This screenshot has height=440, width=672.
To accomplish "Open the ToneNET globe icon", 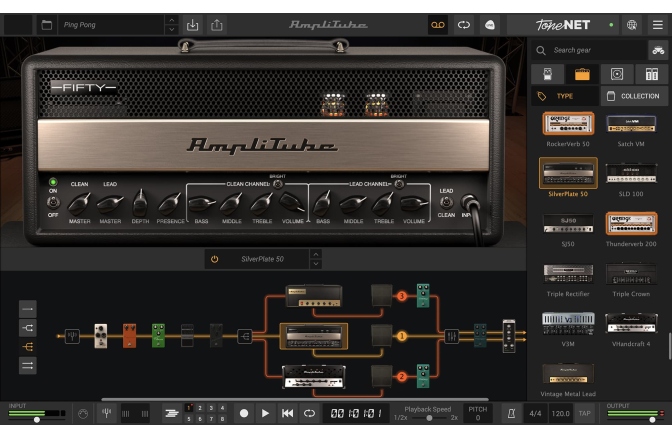I will click(632, 25).
